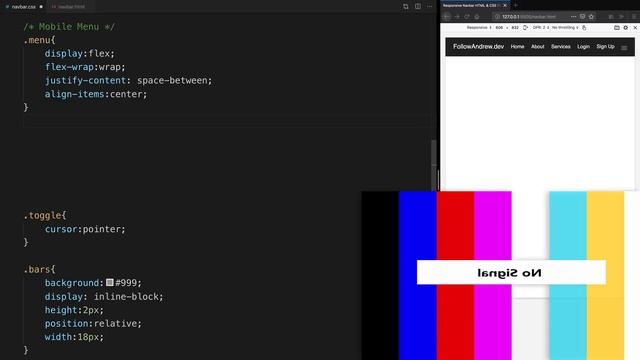Click the 'display: inline-block;' line
The height and width of the screenshot is (360, 640).
[104, 296]
